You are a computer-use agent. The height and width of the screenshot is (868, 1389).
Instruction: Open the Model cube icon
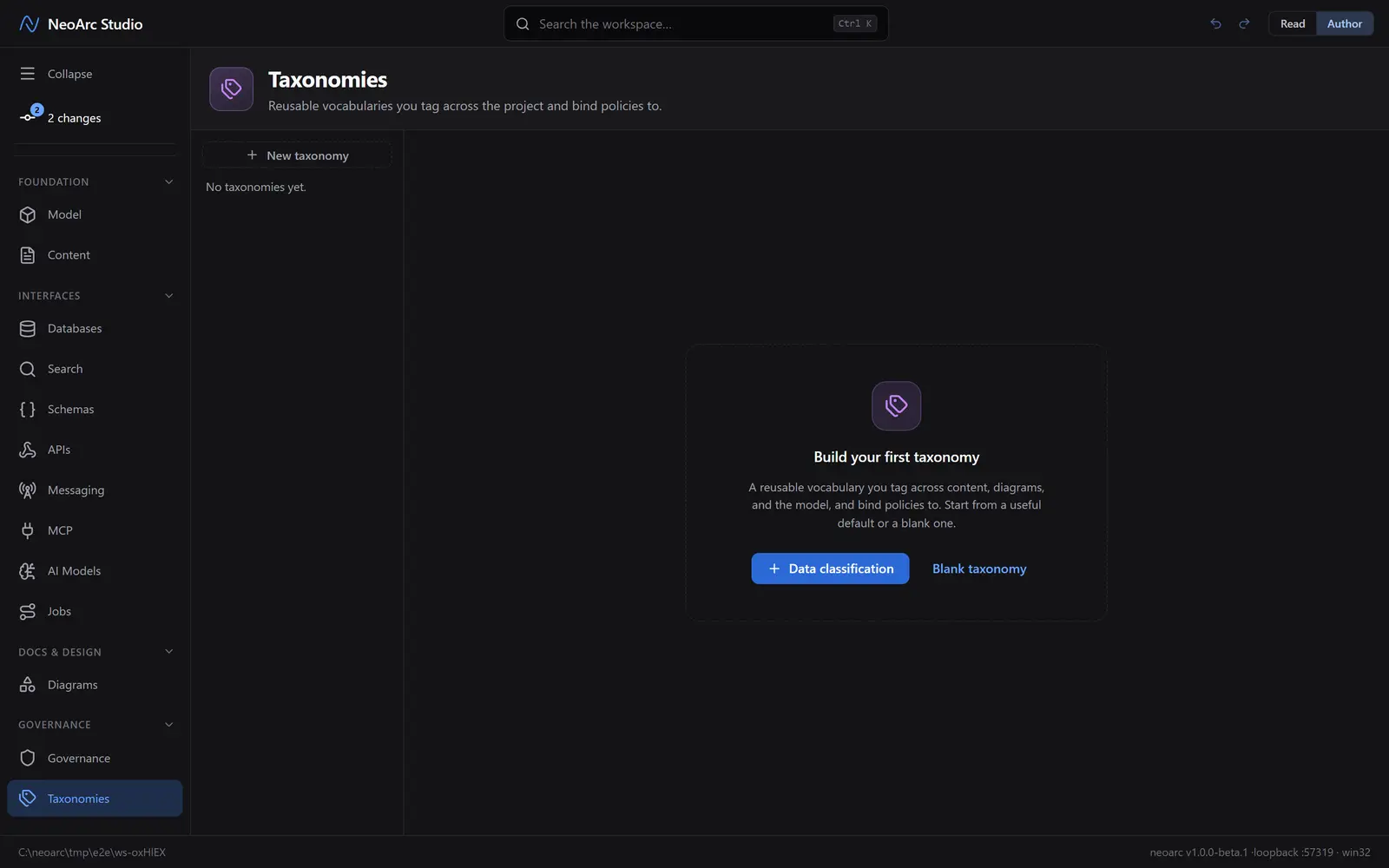[28, 214]
